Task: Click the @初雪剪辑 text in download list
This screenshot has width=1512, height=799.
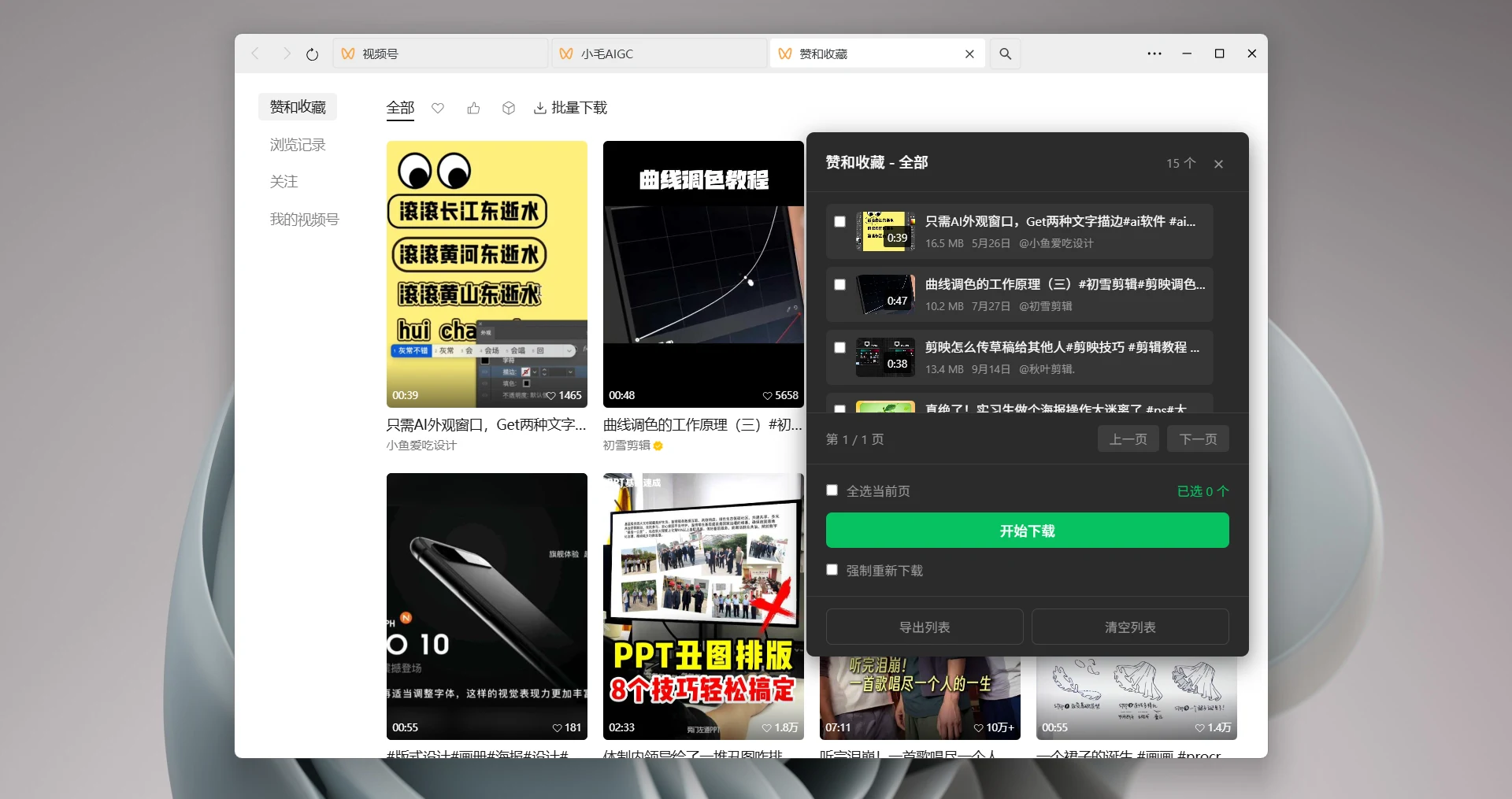Action: tap(1046, 306)
